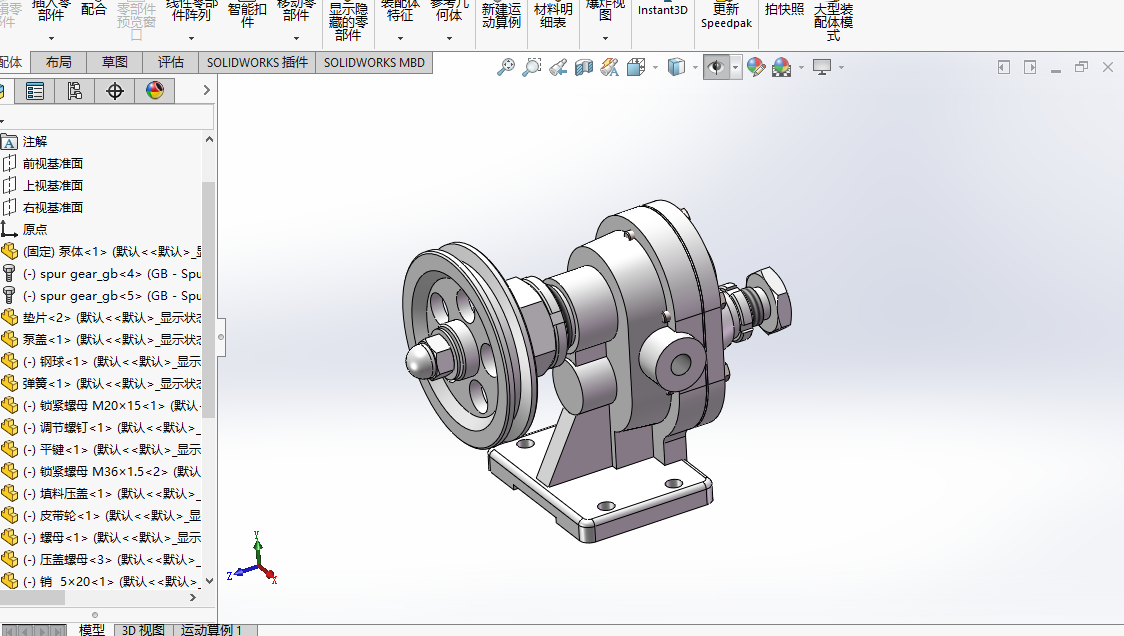Switch to the 运动算例 1 tab
Image resolution: width=1124 pixels, height=636 pixels.
point(211,630)
